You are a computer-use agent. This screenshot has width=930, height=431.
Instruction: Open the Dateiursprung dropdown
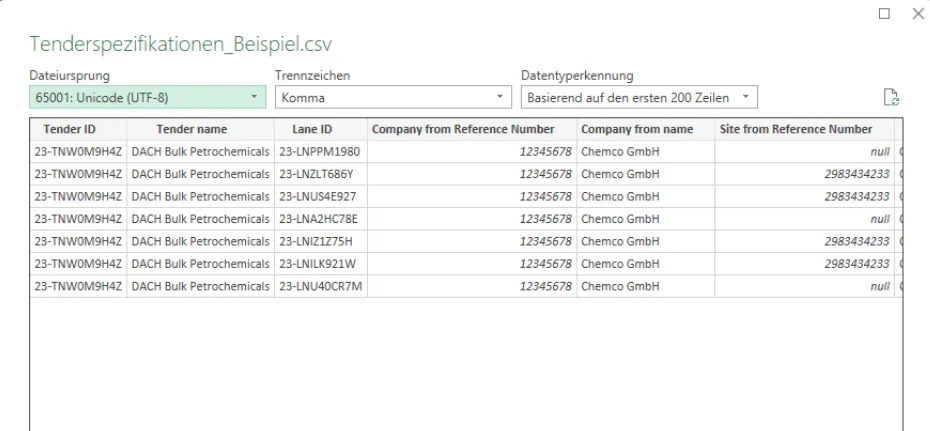click(148, 97)
